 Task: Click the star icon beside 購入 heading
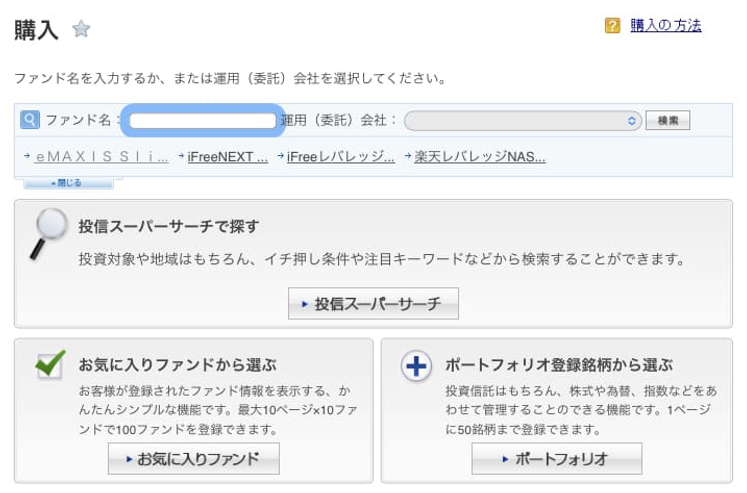tap(81, 30)
